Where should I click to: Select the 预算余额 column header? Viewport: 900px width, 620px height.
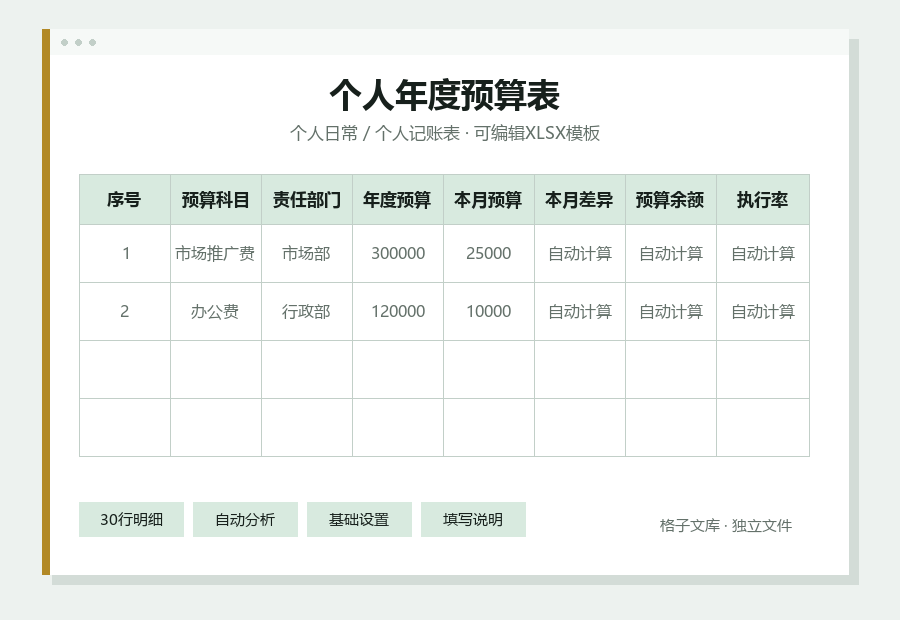coord(671,200)
